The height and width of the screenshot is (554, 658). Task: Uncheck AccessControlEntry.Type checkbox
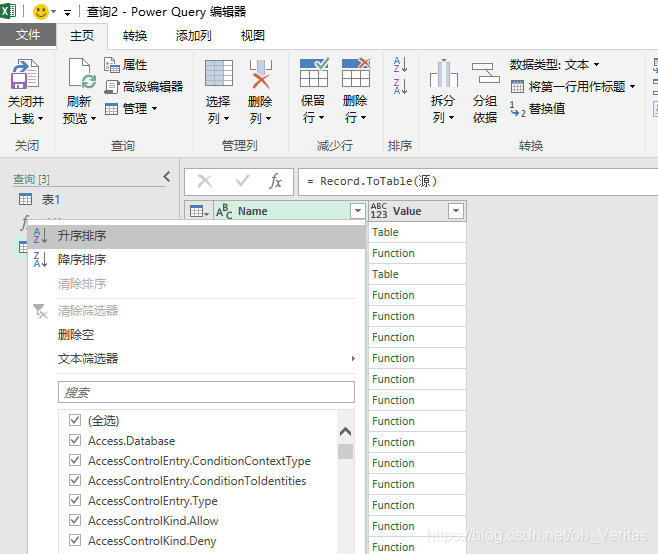pyautogui.click(x=75, y=500)
